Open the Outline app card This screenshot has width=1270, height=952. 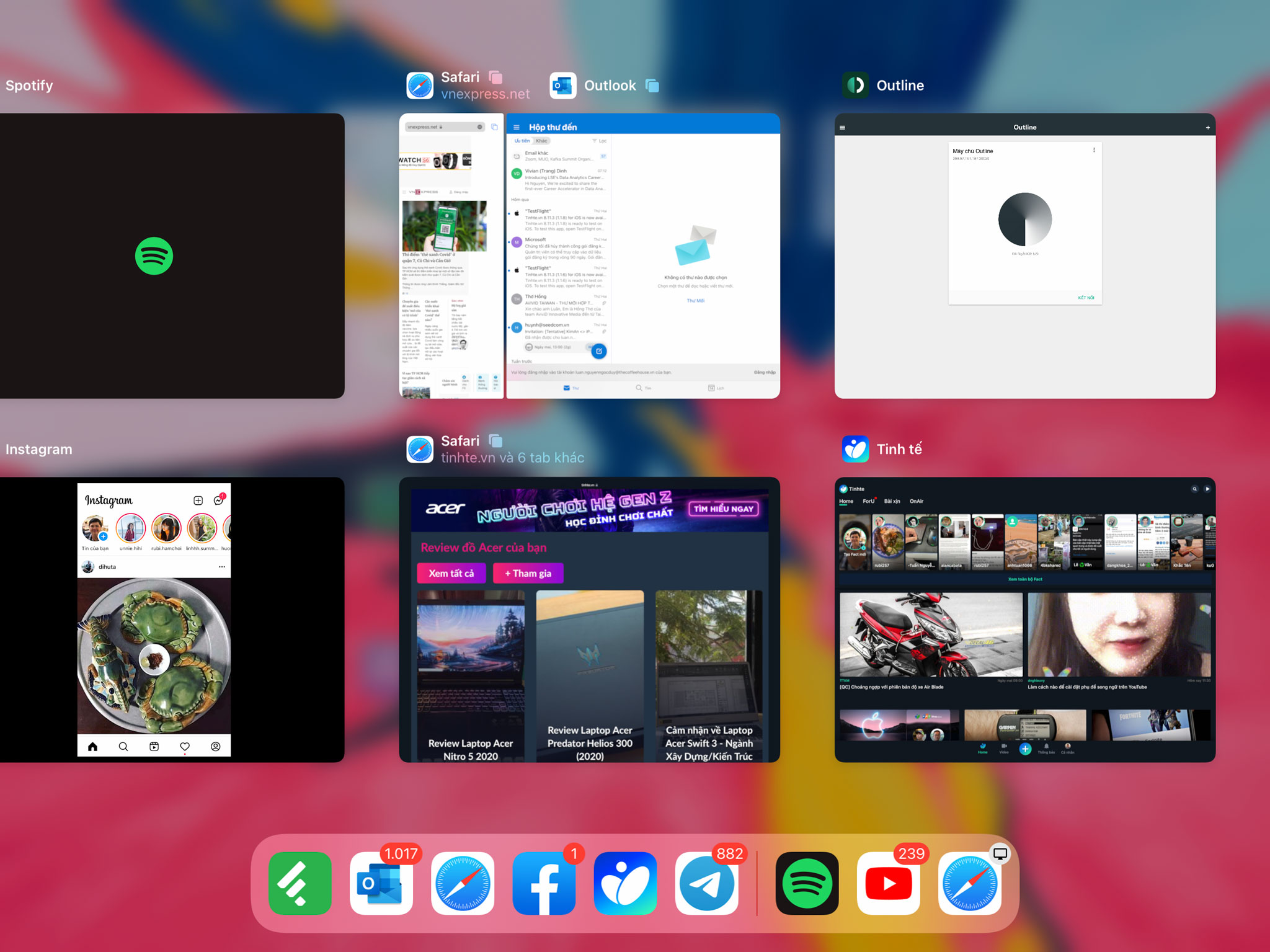1025,256
